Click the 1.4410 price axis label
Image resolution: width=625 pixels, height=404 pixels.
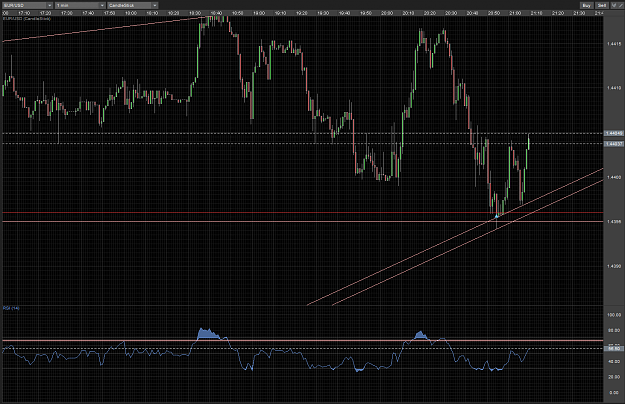[x=614, y=88]
